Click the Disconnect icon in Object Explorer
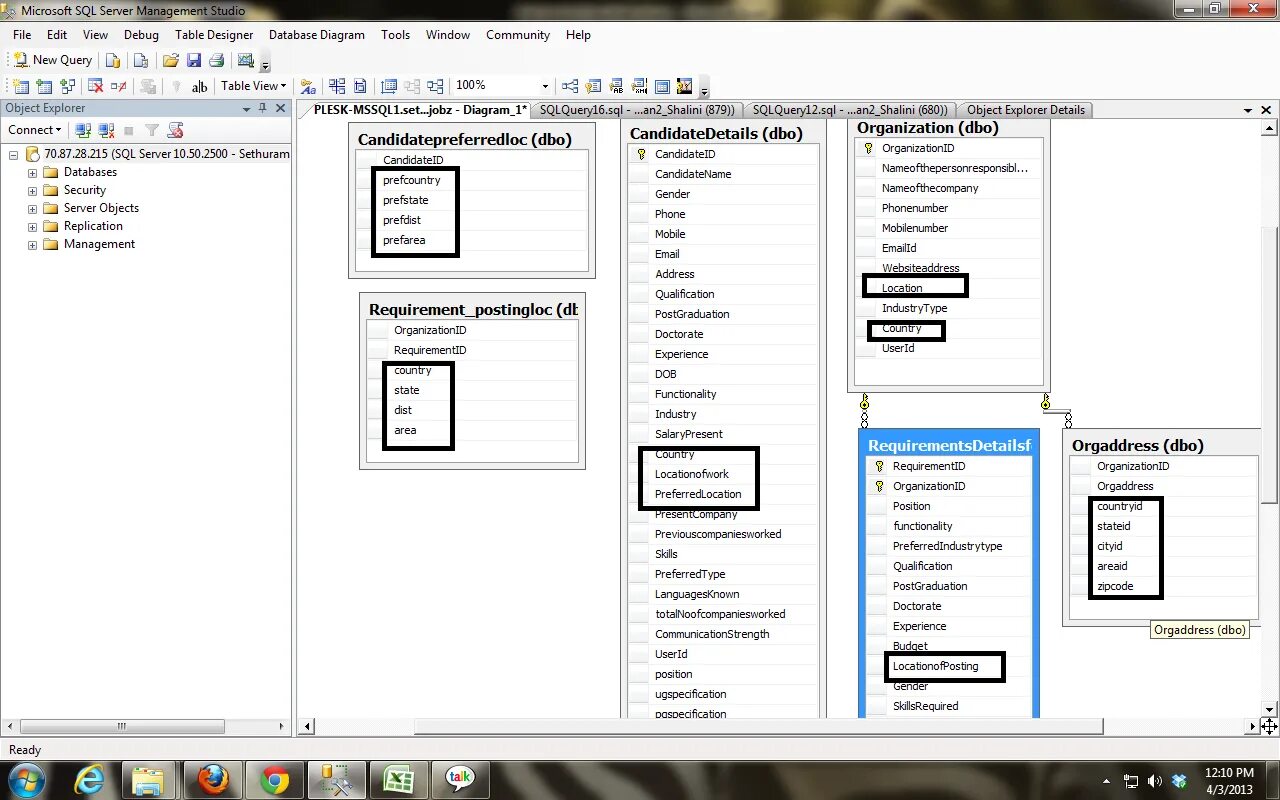Screen dimensions: 1280x800 click(x=106, y=130)
